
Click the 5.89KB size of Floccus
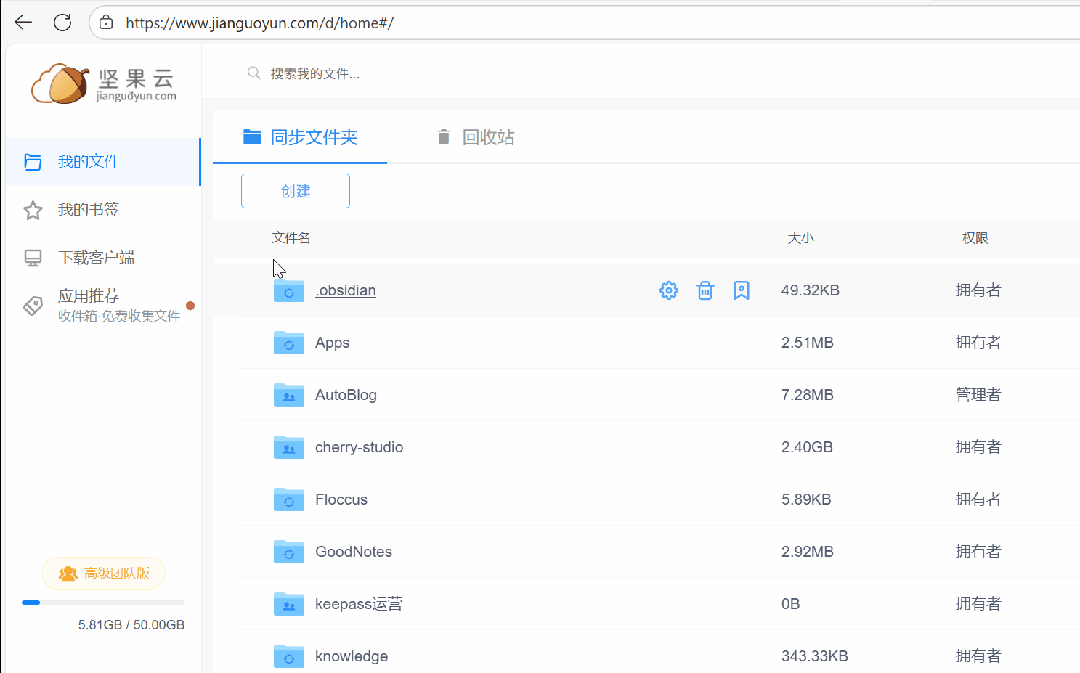tap(806, 499)
